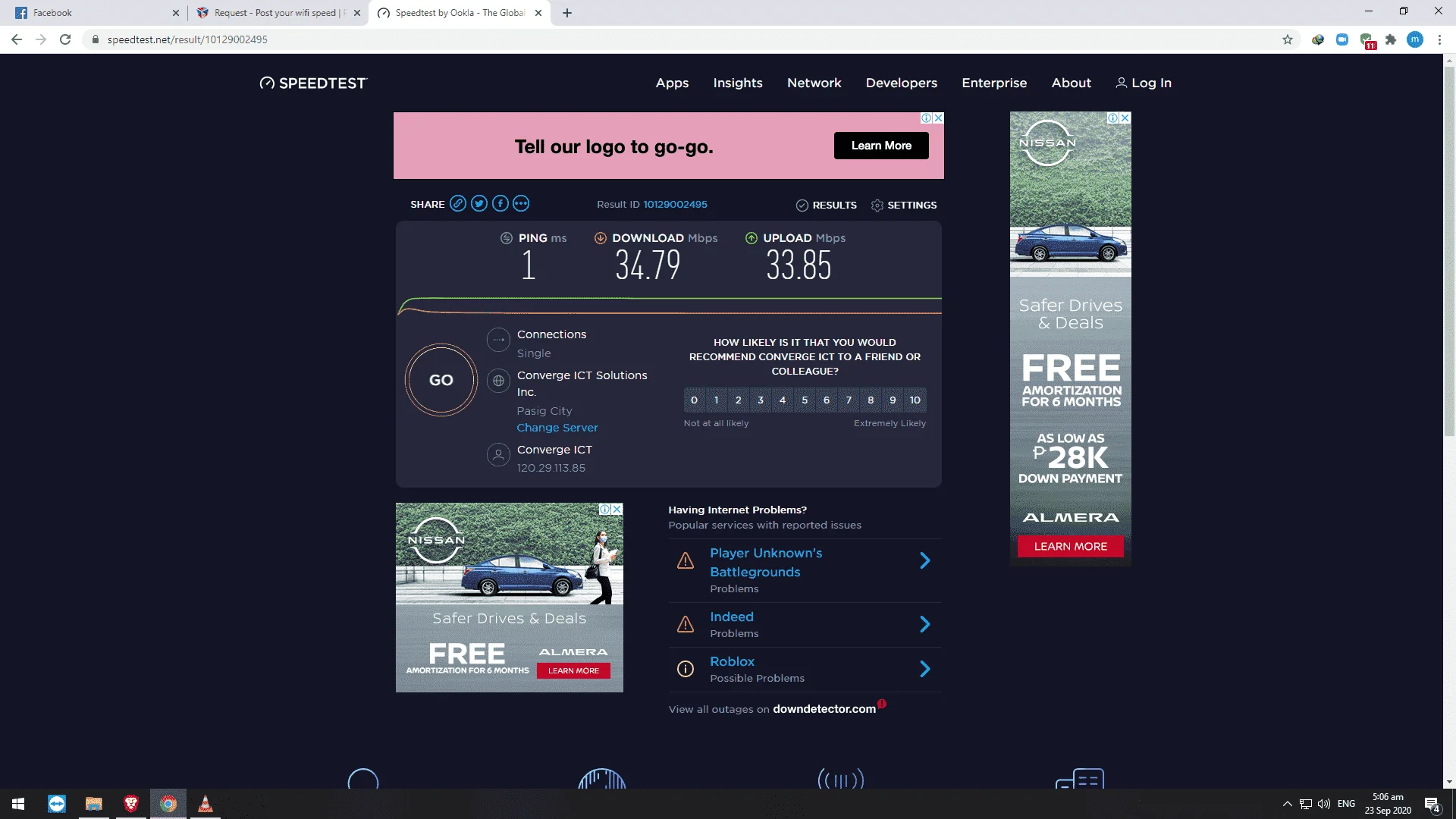Screen dimensions: 1456x819
Task: Open VLC media player from the taskbar
Action: 206,804
